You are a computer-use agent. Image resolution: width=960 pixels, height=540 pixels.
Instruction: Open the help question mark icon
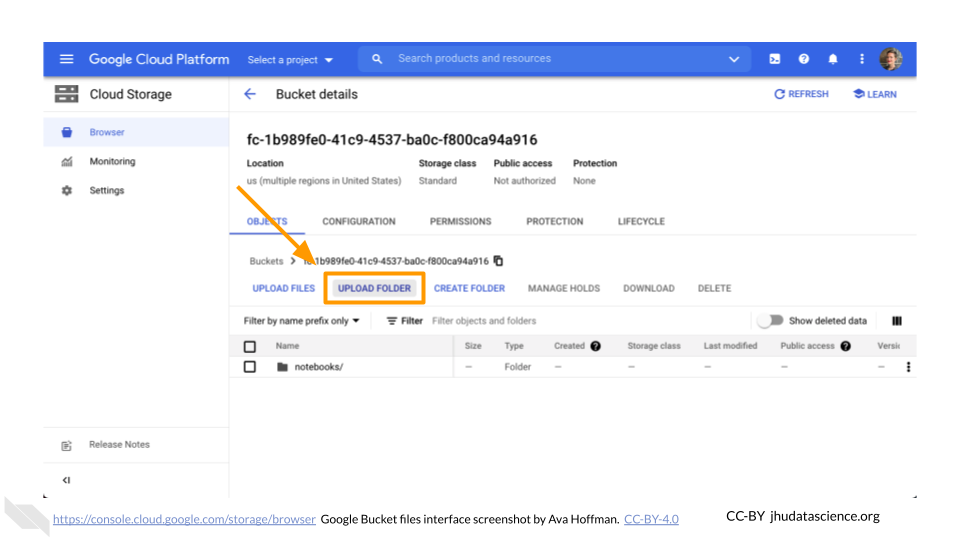(804, 59)
